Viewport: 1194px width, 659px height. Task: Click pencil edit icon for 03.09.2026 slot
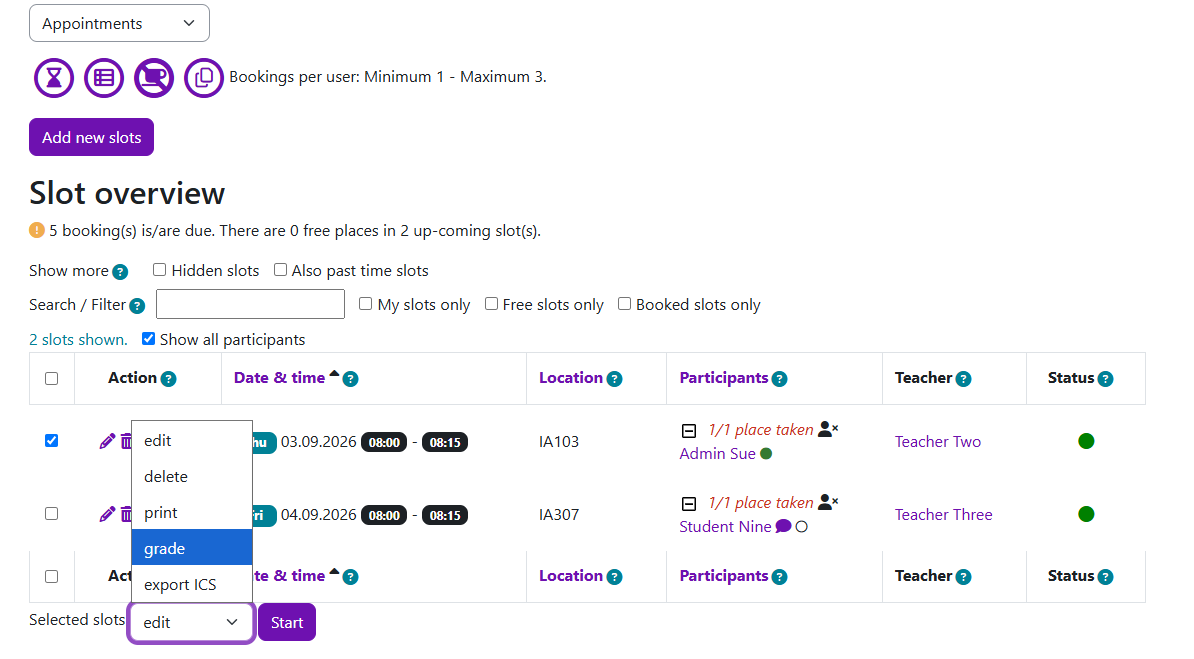[x=107, y=441]
